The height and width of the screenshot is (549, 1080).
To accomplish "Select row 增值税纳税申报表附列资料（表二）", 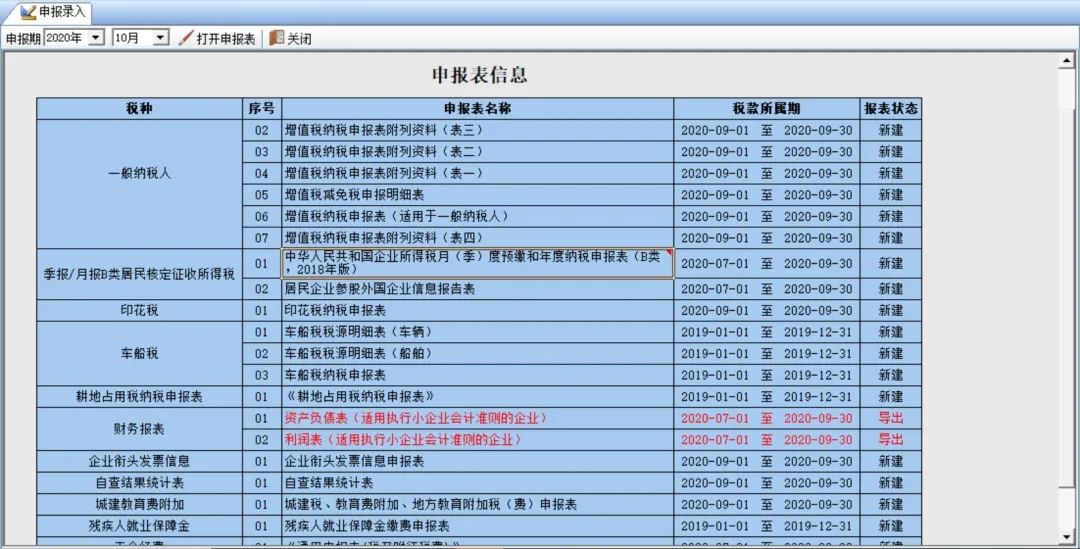I will [477, 152].
